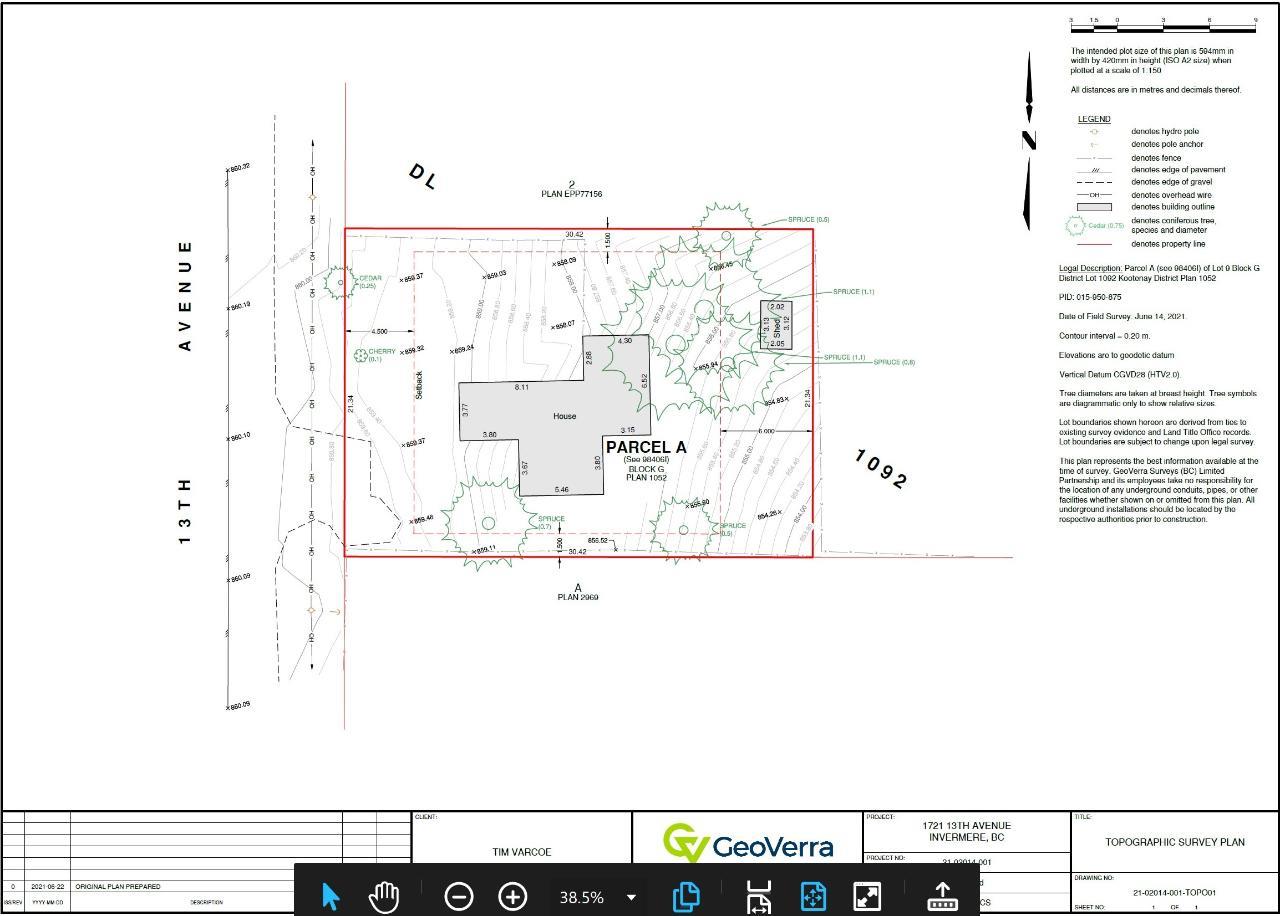Click the TIM VARCOE client name

point(521,852)
